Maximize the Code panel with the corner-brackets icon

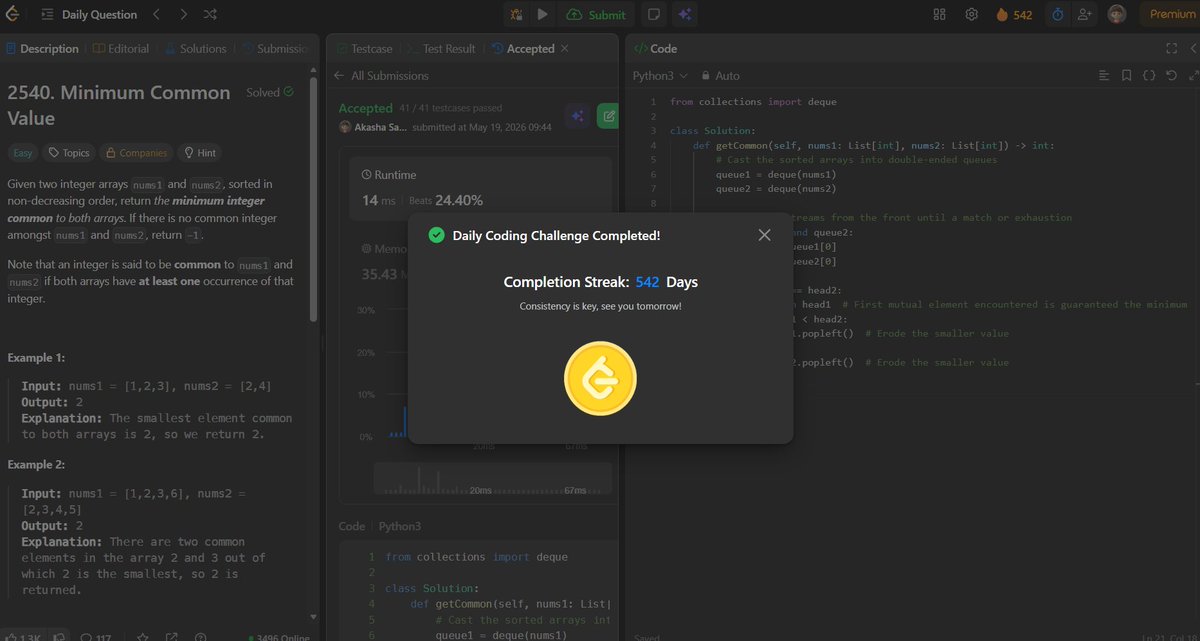tap(1171, 48)
